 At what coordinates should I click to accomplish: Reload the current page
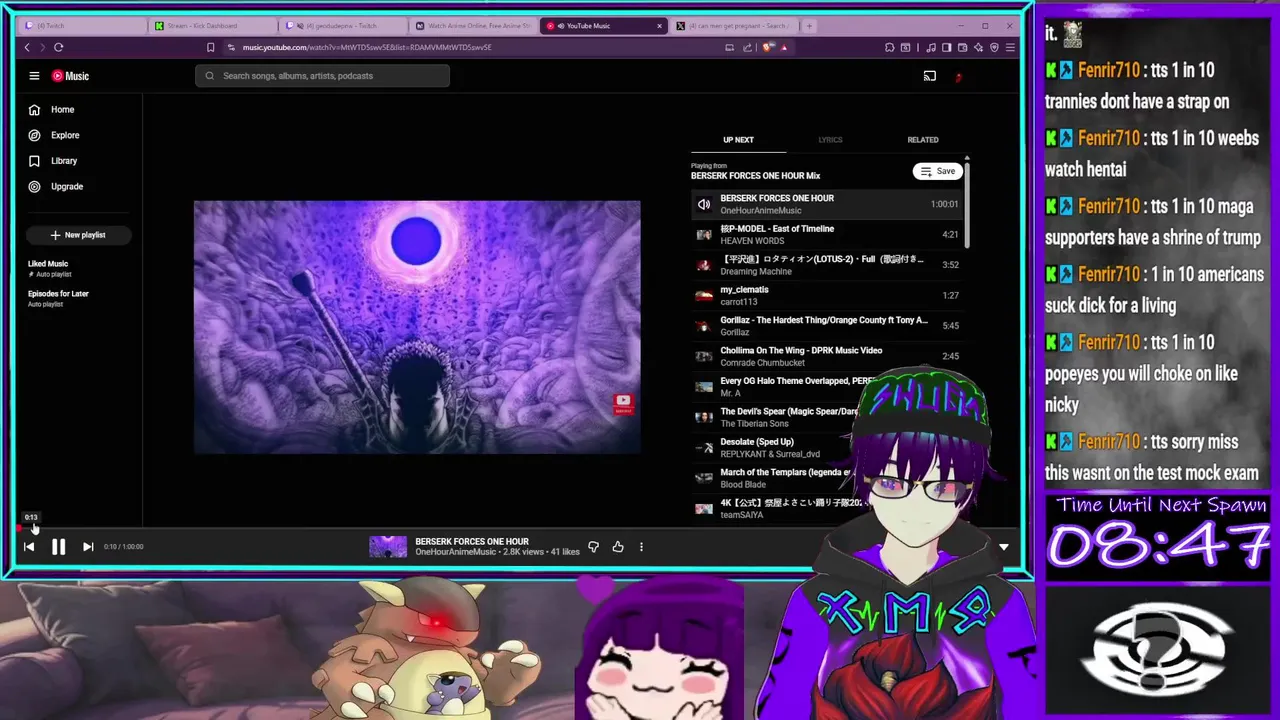click(x=59, y=47)
